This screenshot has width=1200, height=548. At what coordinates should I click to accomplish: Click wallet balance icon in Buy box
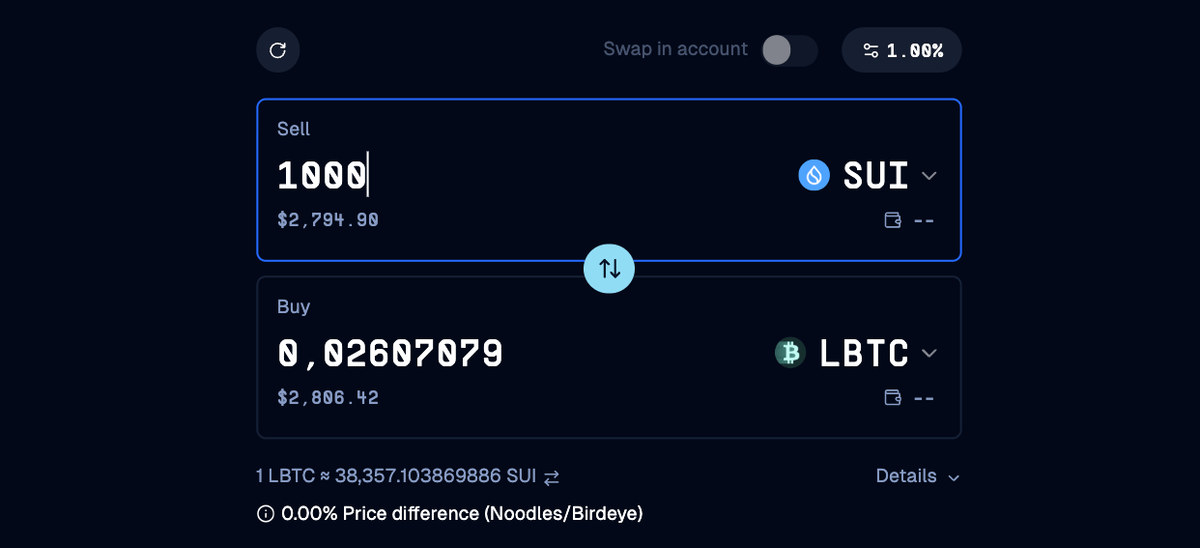coord(894,398)
